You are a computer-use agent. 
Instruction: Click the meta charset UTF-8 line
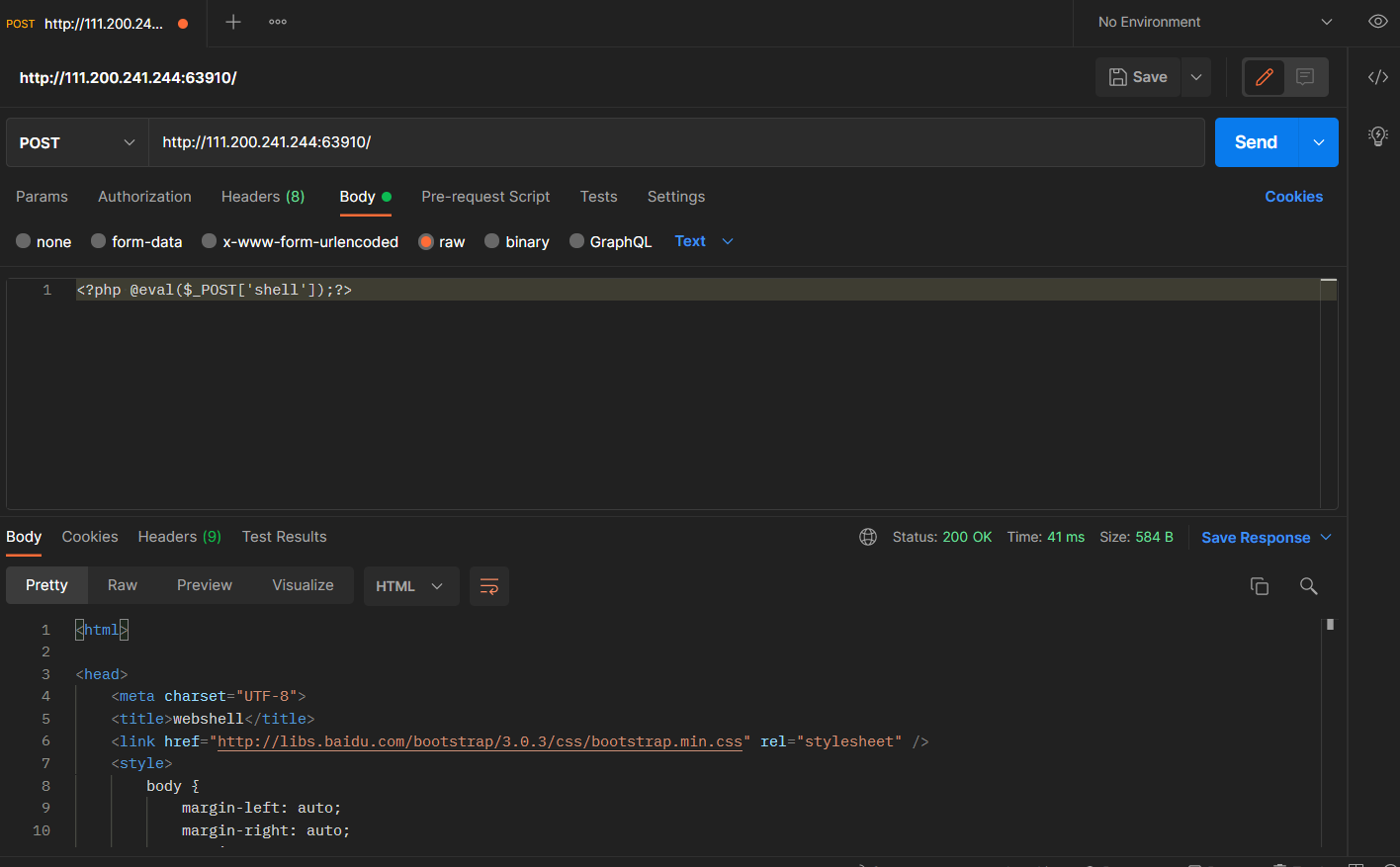pyautogui.click(x=209, y=696)
